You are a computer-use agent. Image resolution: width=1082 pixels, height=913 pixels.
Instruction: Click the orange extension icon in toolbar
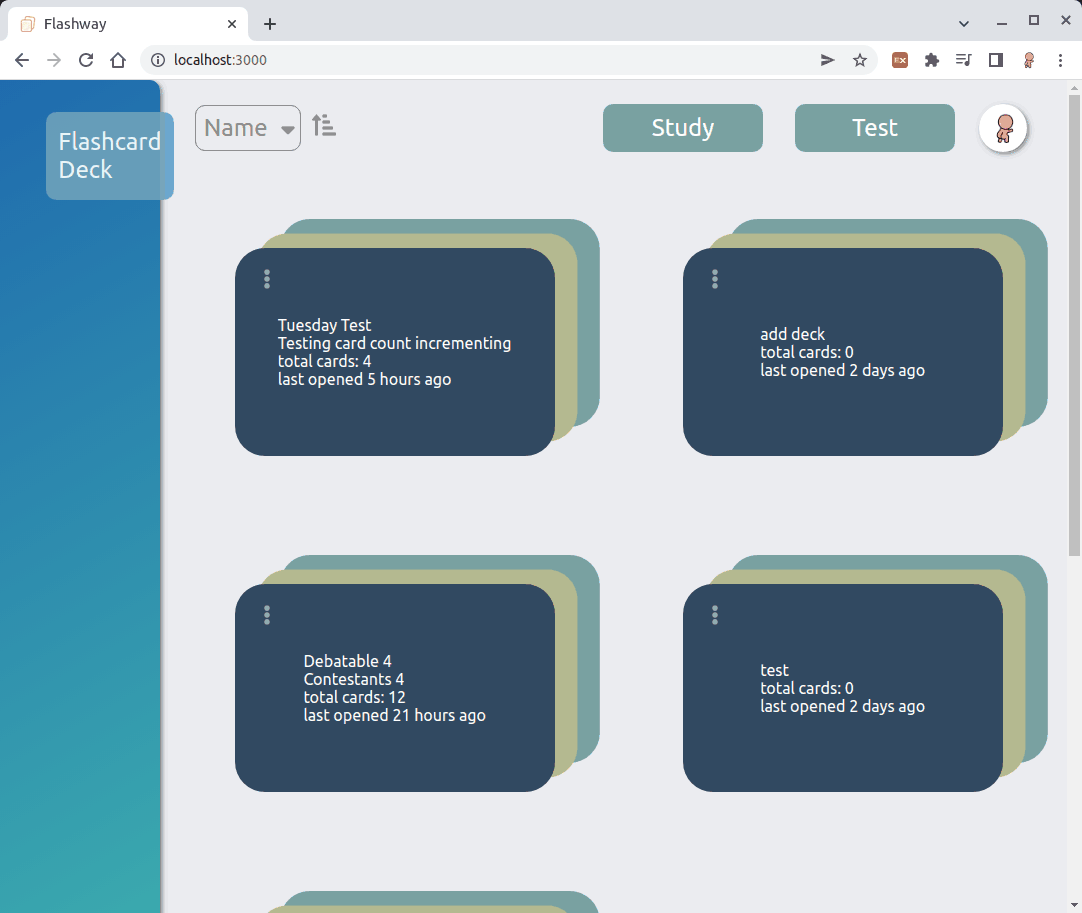900,60
